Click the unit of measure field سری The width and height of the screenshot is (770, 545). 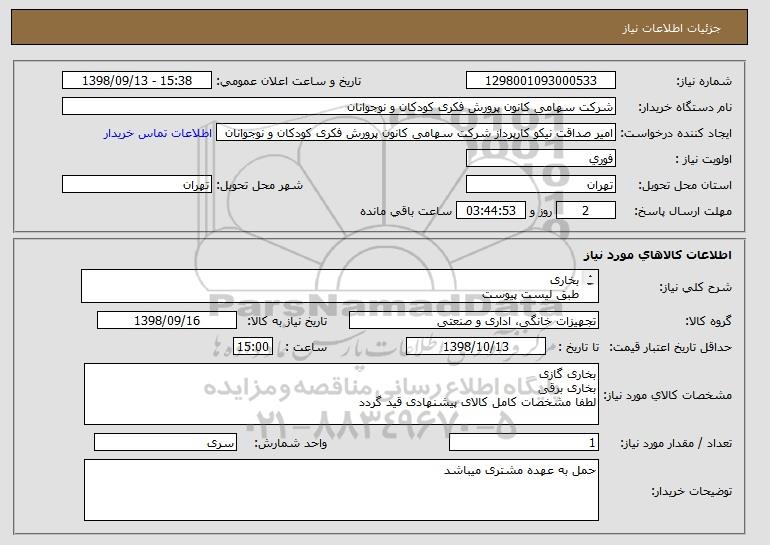point(165,442)
